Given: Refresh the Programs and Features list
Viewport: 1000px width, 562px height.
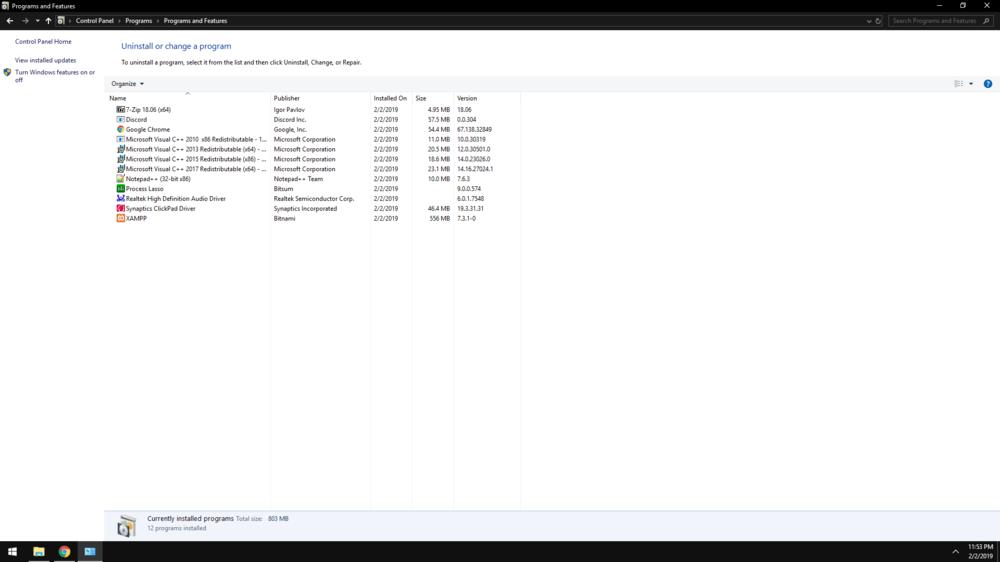Looking at the screenshot, I should 878,21.
